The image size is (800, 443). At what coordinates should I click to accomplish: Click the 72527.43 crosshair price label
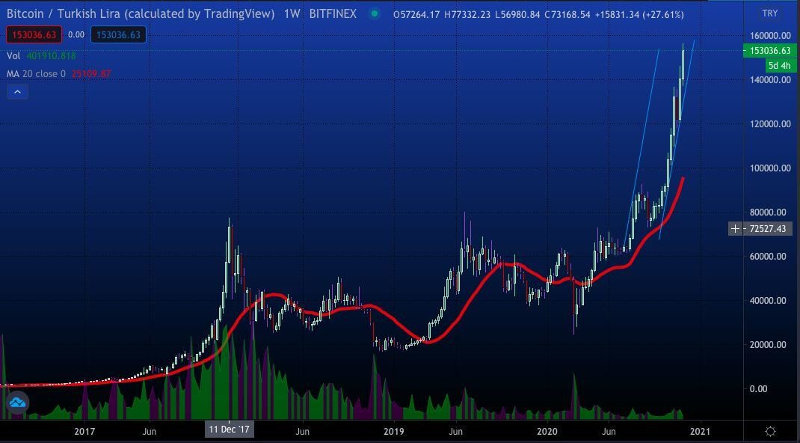pyautogui.click(x=767, y=229)
